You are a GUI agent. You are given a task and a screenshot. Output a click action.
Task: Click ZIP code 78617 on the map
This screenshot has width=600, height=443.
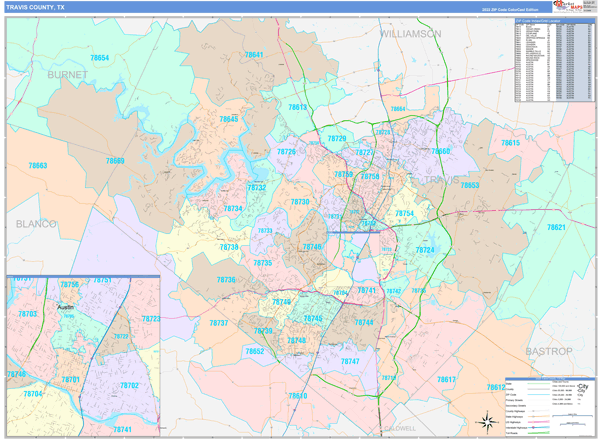point(446,380)
